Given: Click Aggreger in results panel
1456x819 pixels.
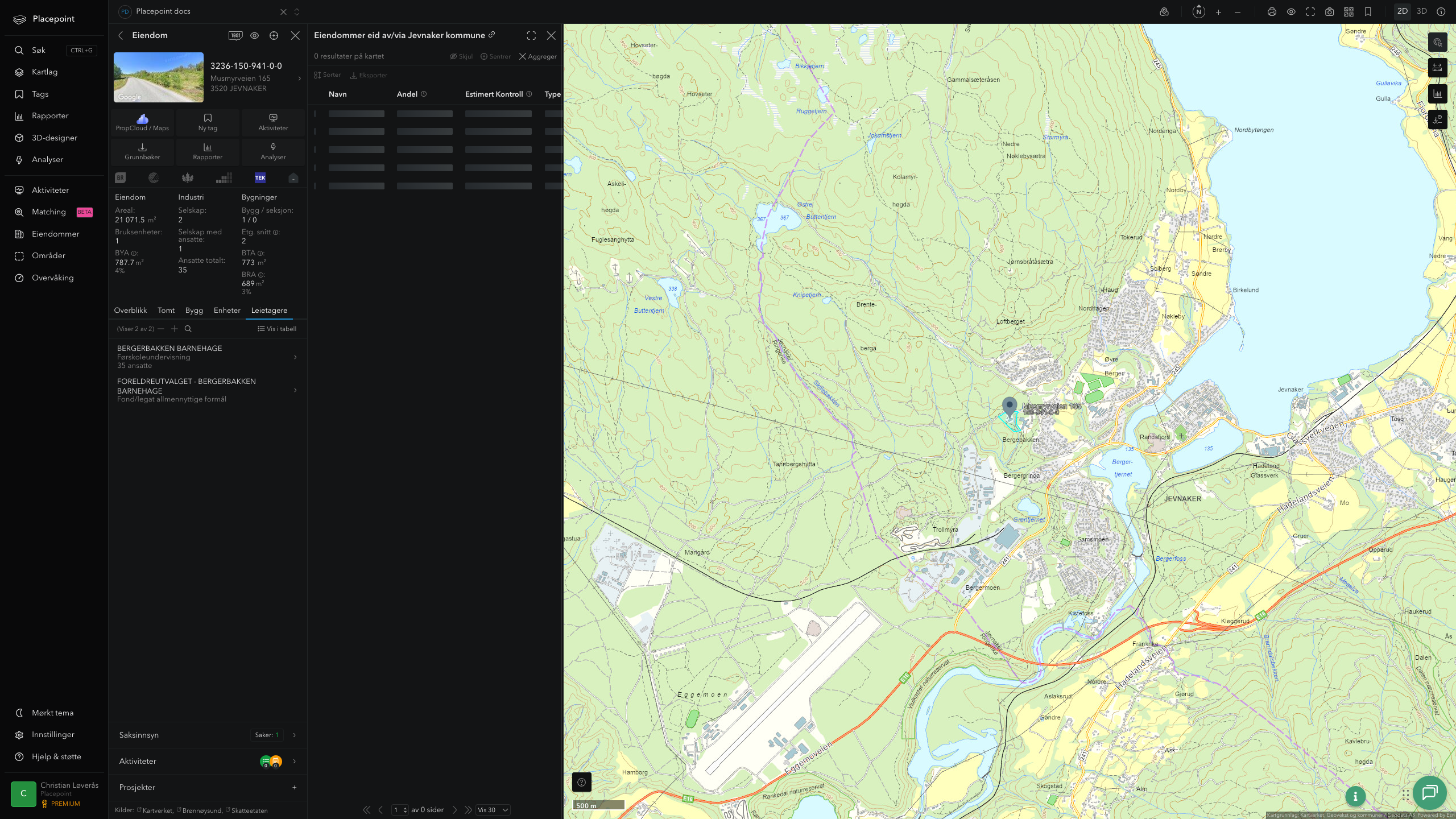Looking at the screenshot, I should click(x=537, y=56).
